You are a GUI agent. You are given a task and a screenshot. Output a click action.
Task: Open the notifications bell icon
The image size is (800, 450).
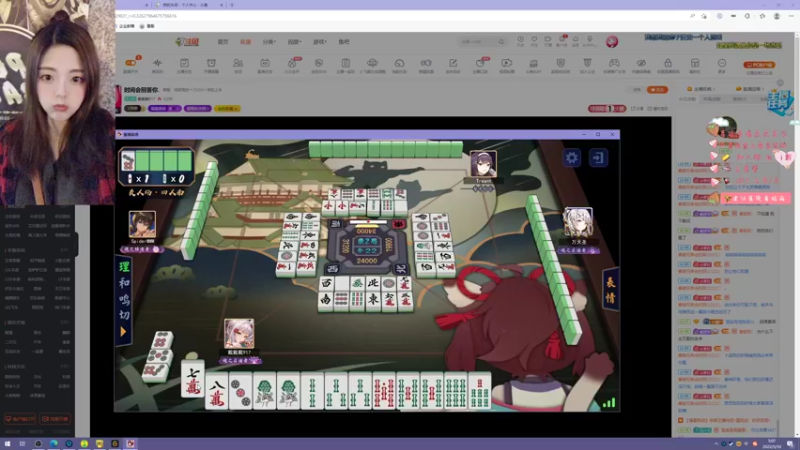(x=576, y=41)
